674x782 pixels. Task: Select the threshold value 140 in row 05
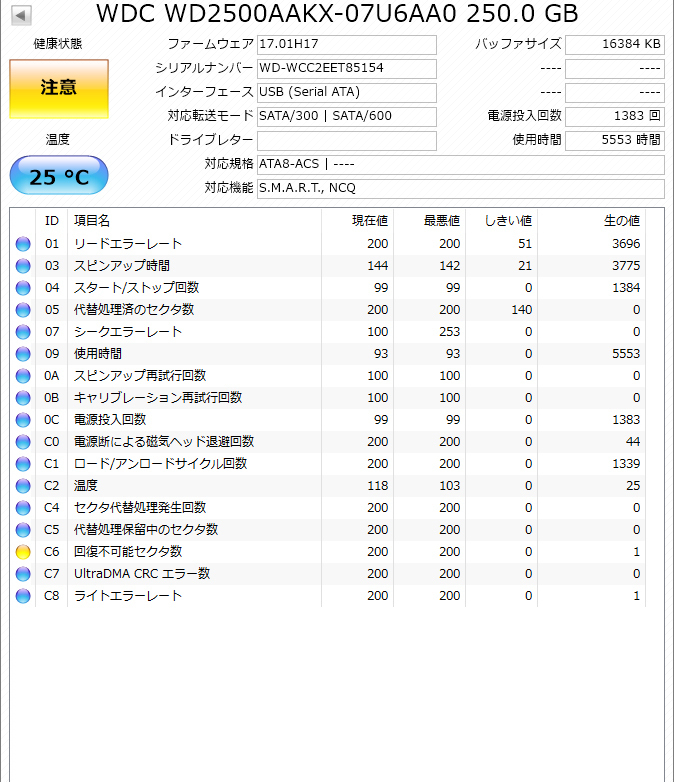(522, 310)
